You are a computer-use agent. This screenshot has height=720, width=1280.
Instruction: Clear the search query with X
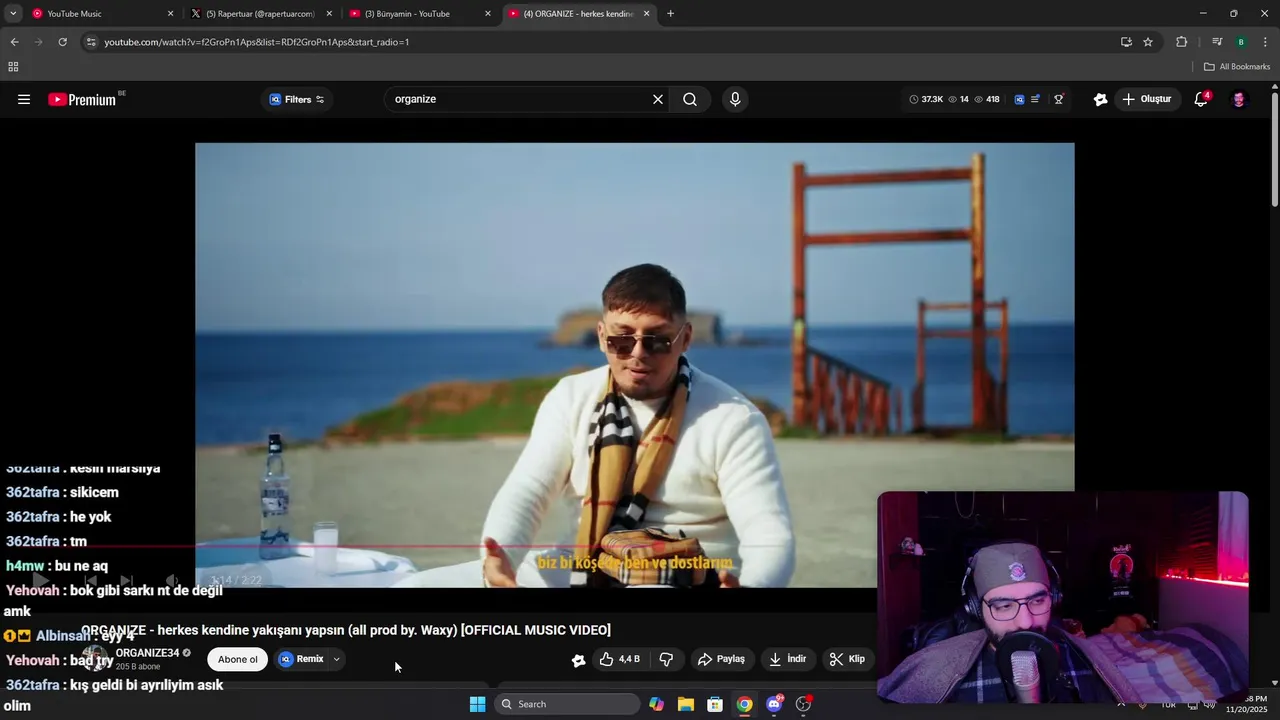tap(658, 99)
